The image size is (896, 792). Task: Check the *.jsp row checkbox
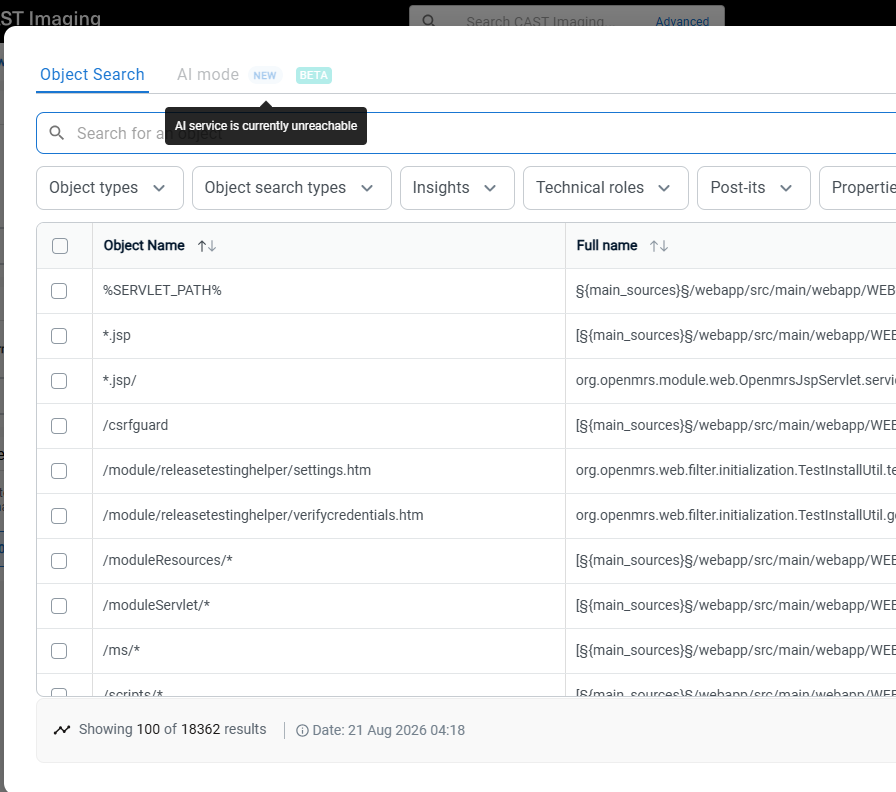(x=59, y=336)
